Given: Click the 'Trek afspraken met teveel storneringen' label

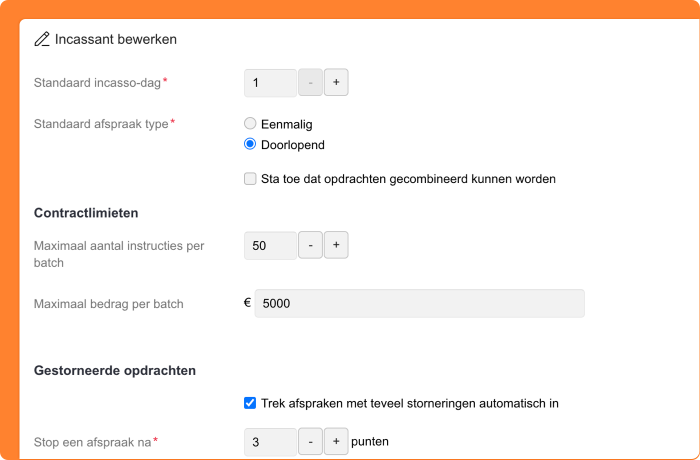Looking at the screenshot, I should point(410,403).
